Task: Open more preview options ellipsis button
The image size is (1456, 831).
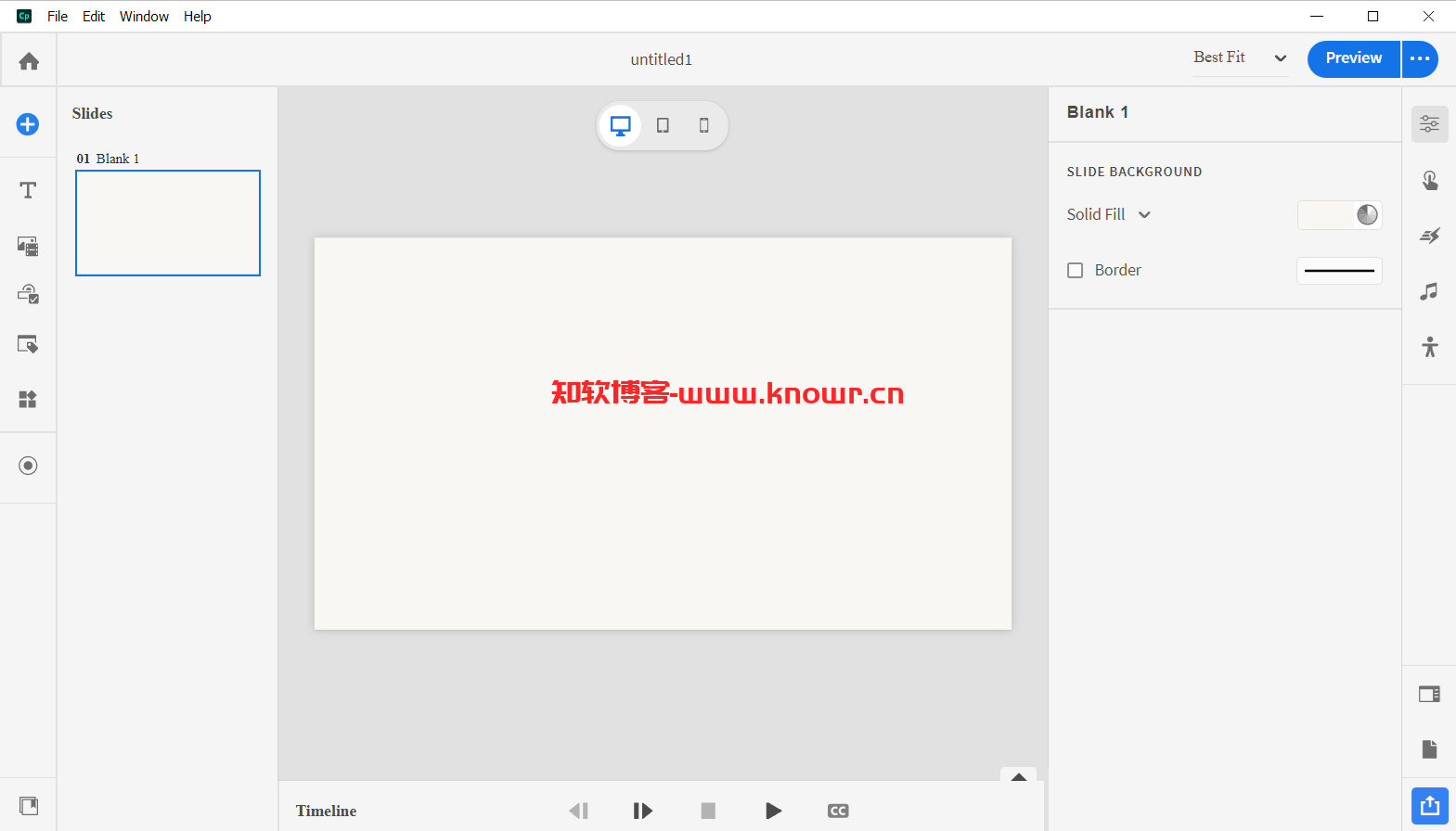Action: pyautogui.click(x=1420, y=58)
